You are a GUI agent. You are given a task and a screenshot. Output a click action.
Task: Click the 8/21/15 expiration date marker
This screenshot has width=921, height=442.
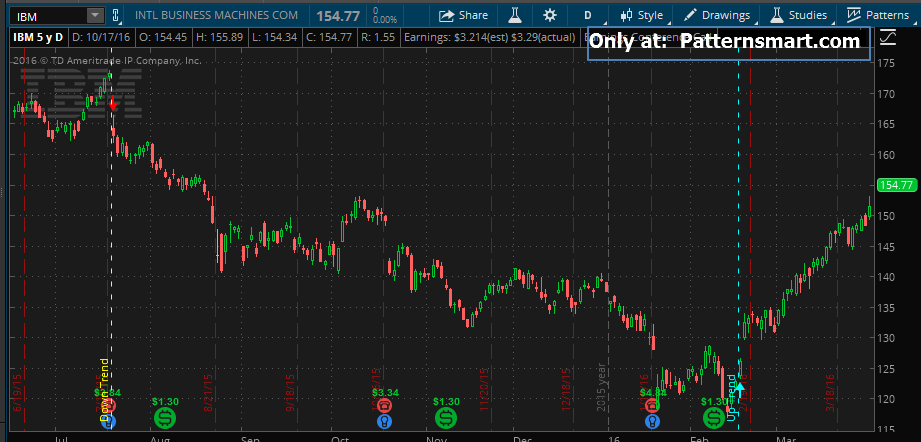click(x=207, y=393)
